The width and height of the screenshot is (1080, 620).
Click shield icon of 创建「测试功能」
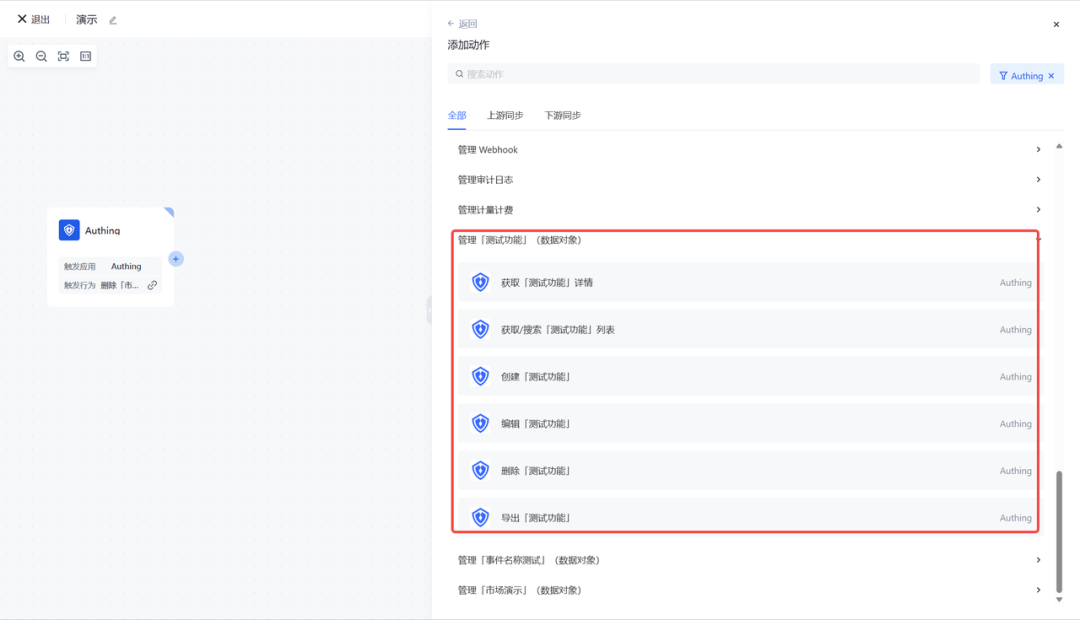[x=480, y=376]
